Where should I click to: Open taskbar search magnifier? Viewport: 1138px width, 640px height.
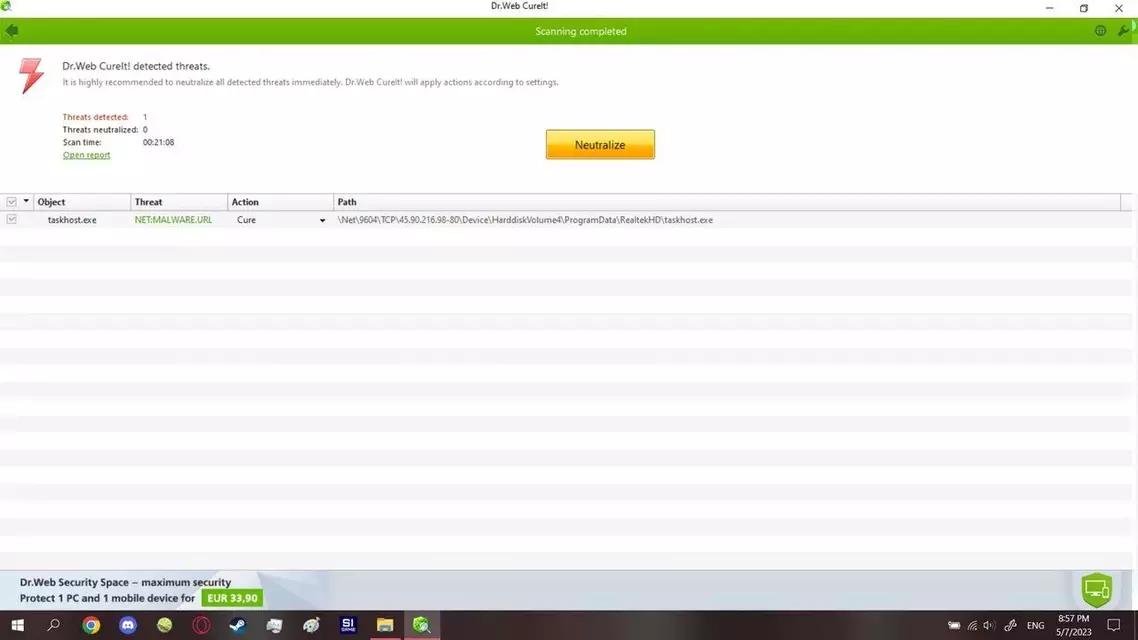(54, 625)
